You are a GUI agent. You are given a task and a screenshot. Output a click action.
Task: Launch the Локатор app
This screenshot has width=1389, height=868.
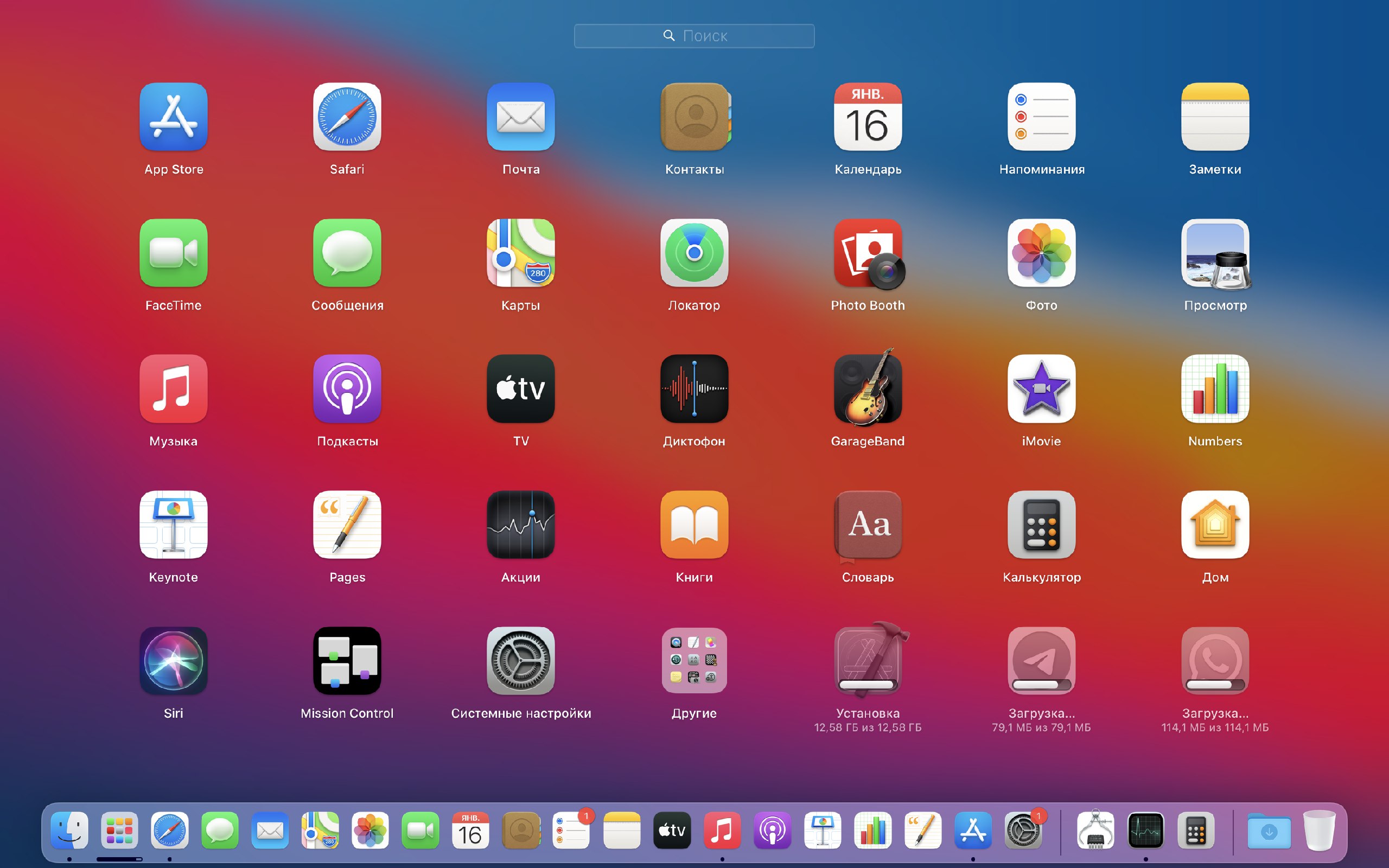coord(694,253)
